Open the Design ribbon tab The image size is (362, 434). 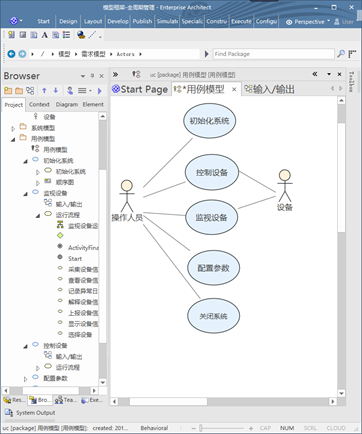(68, 21)
